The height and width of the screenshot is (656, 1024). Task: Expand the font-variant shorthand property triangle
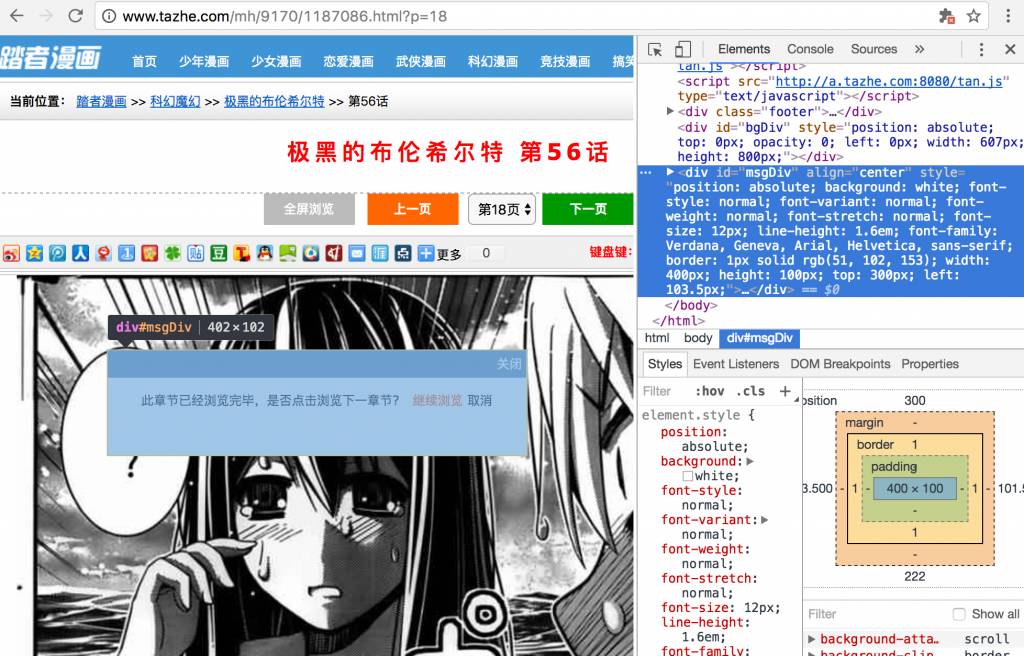[x=765, y=520]
